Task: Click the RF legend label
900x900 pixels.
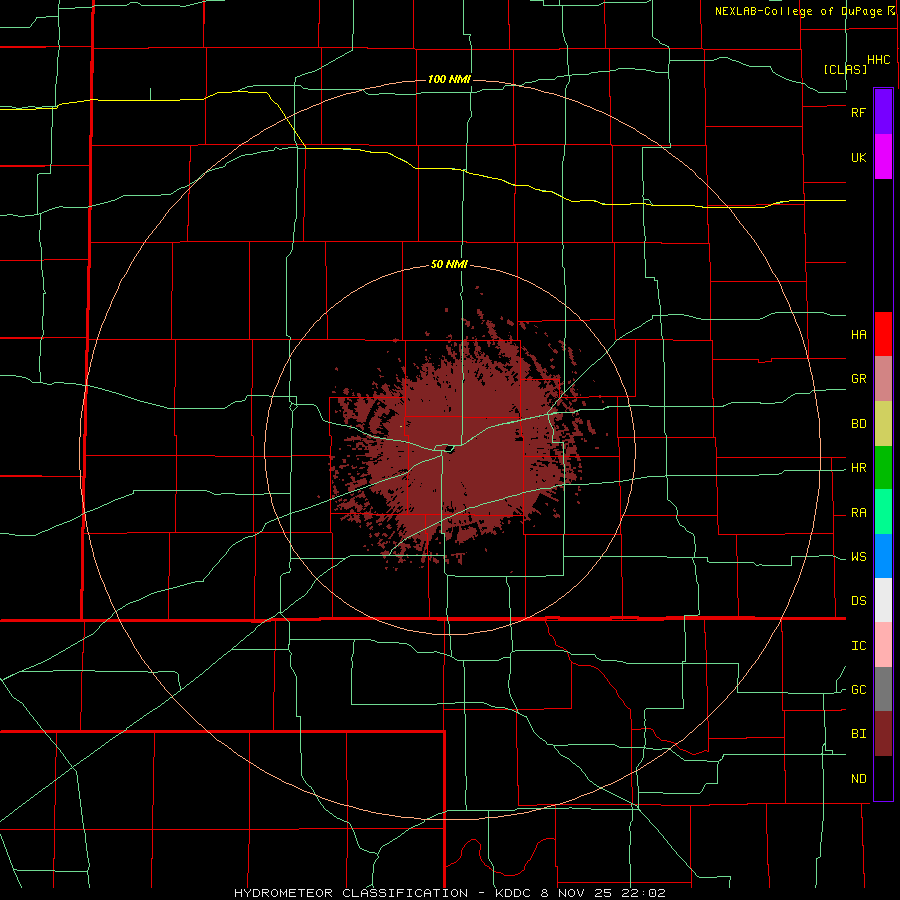Action: point(858,112)
